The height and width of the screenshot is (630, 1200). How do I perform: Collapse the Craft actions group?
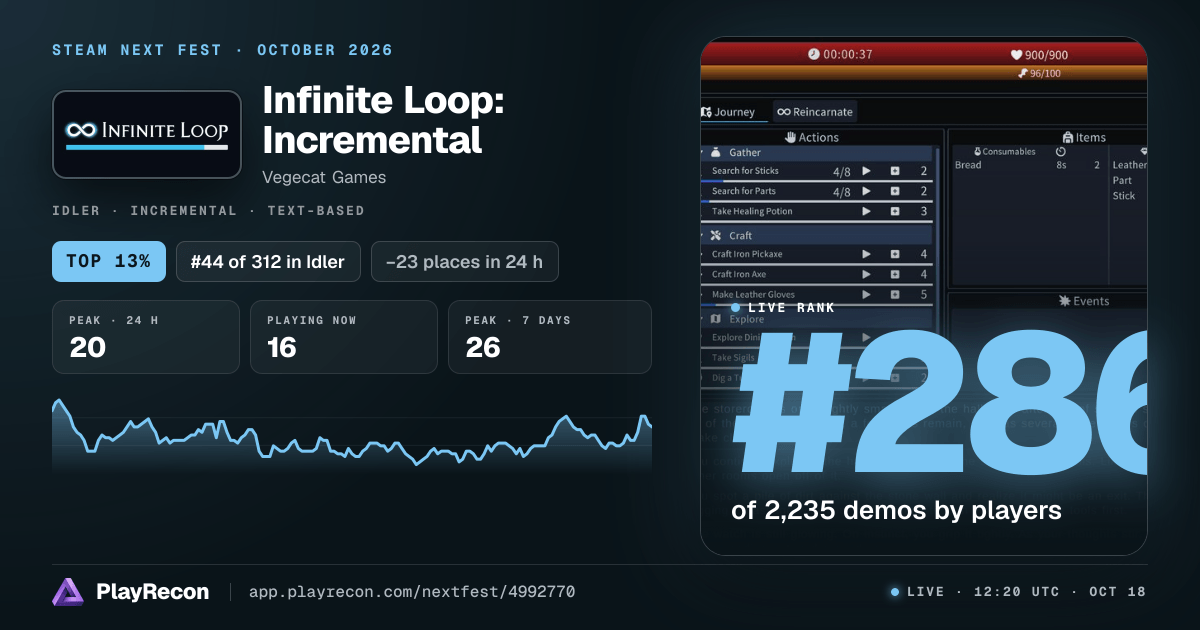(703, 236)
